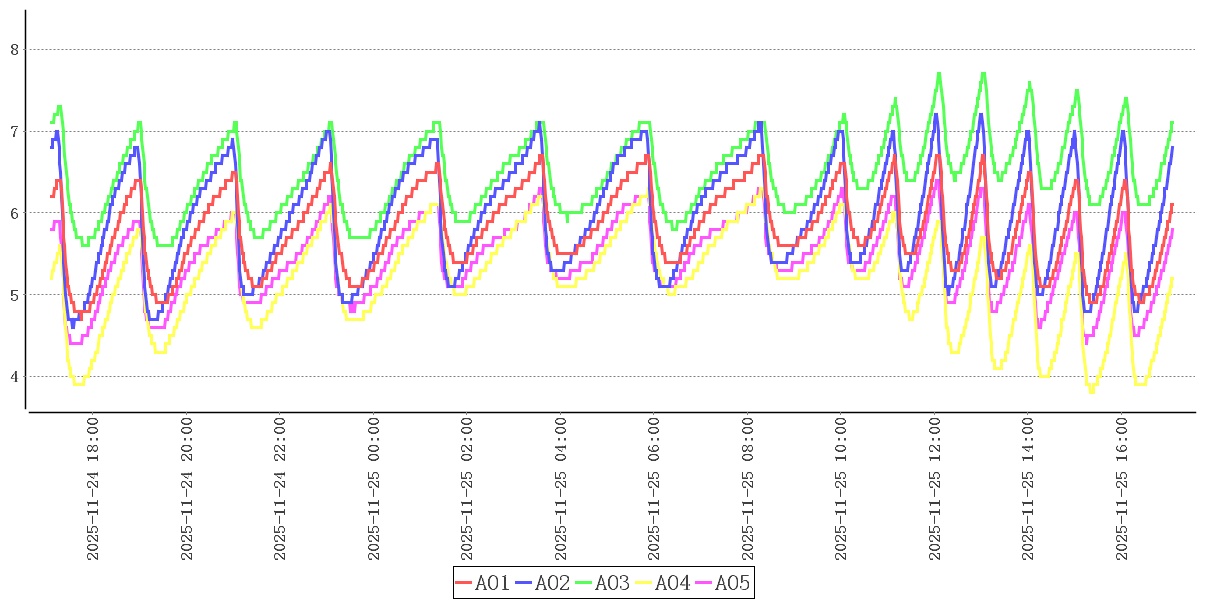
Task: Hide the A03 series via legend label
Action: pyautogui.click(x=612, y=583)
